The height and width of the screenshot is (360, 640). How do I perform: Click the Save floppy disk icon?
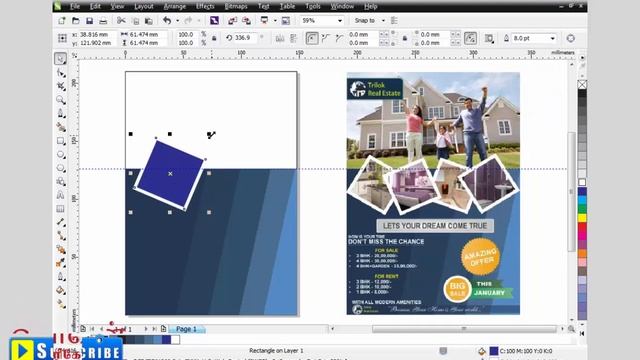pos(89,20)
